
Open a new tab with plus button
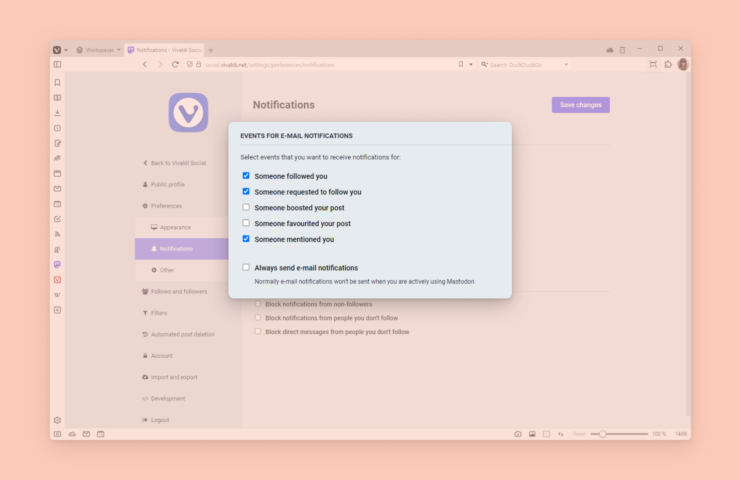point(211,50)
